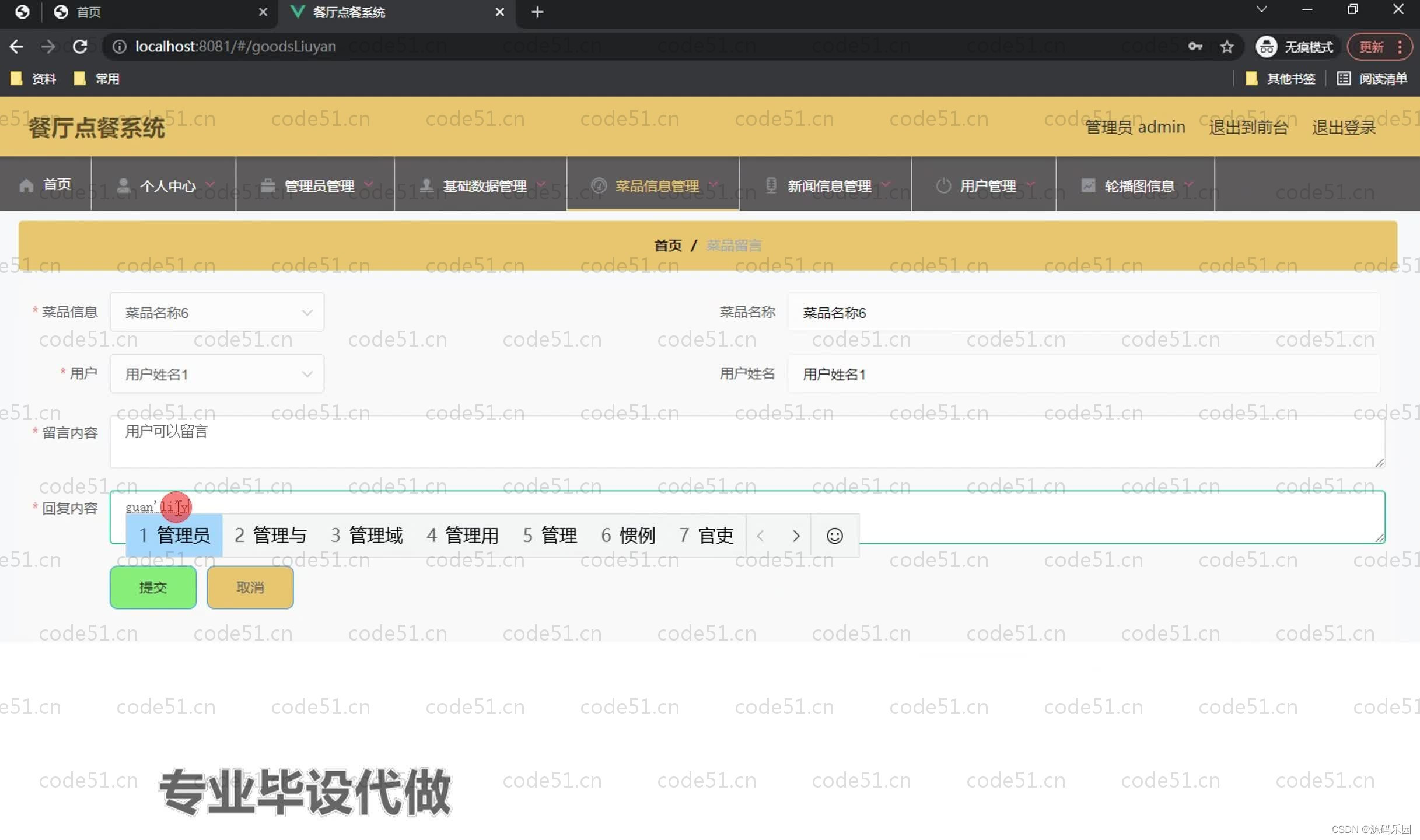Click the incognito 无痕模式 icon
The width and height of the screenshot is (1420, 840).
(1266, 46)
